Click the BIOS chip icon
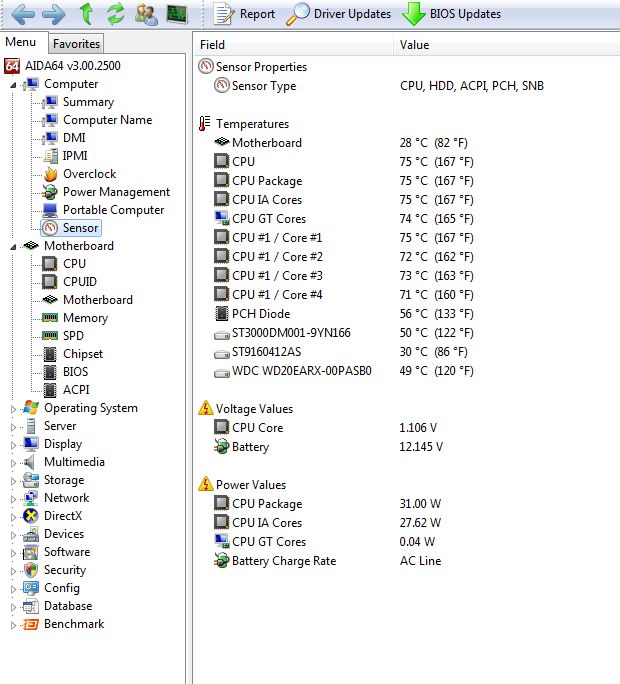Image resolution: width=620 pixels, height=684 pixels. click(50, 372)
